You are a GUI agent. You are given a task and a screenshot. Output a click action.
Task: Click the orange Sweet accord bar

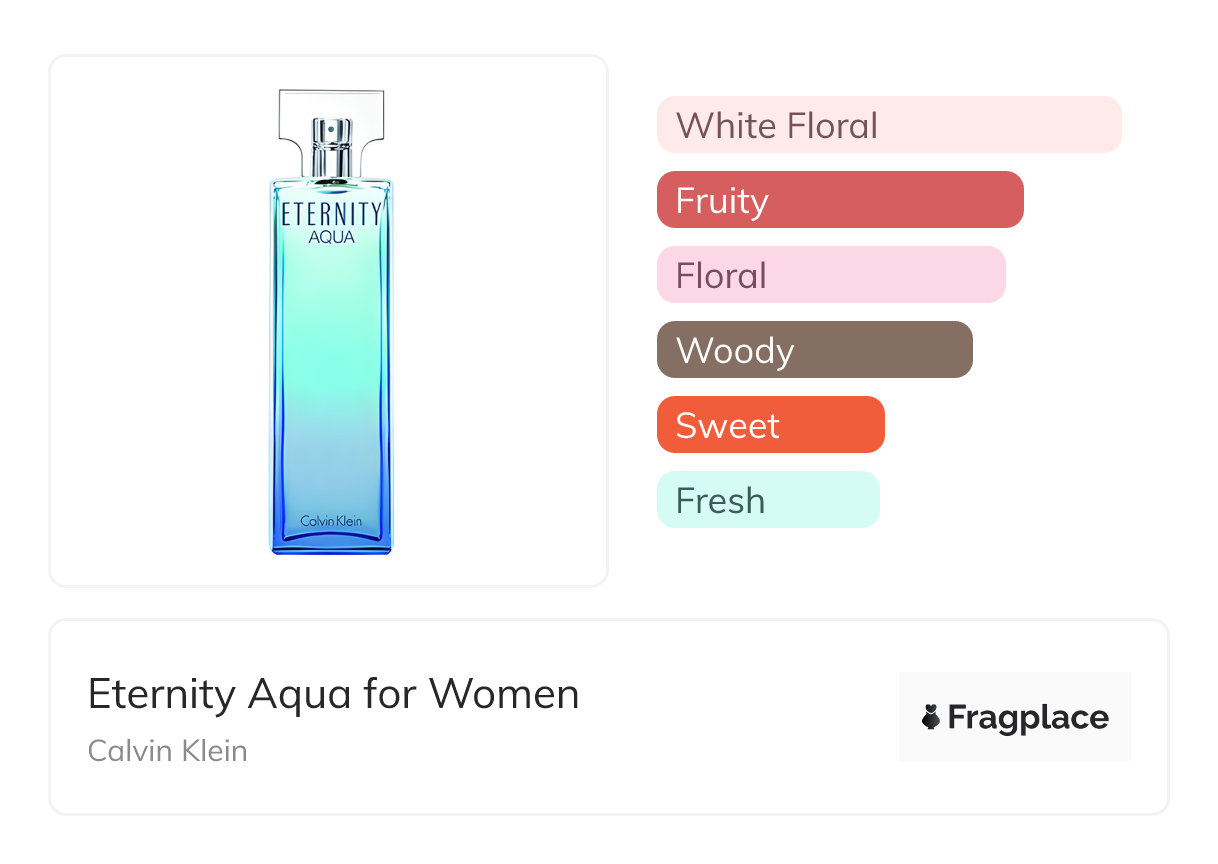coord(770,425)
